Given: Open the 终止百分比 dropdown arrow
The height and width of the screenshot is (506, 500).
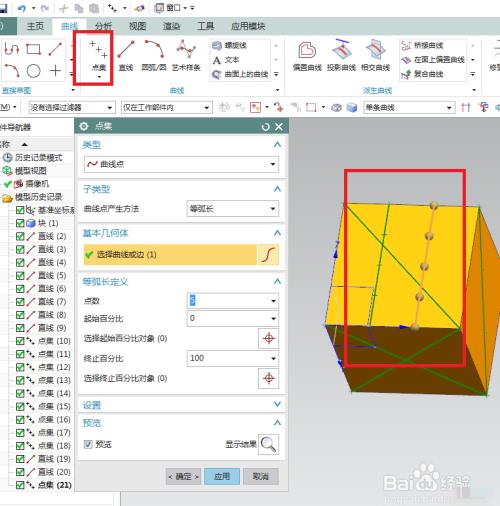Looking at the screenshot, I should click(x=273, y=358).
